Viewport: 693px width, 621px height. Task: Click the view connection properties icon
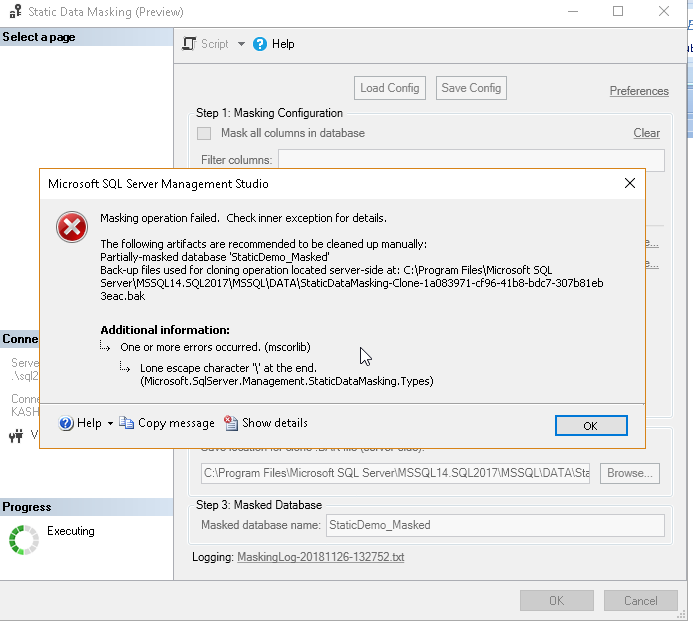click(x=16, y=436)
